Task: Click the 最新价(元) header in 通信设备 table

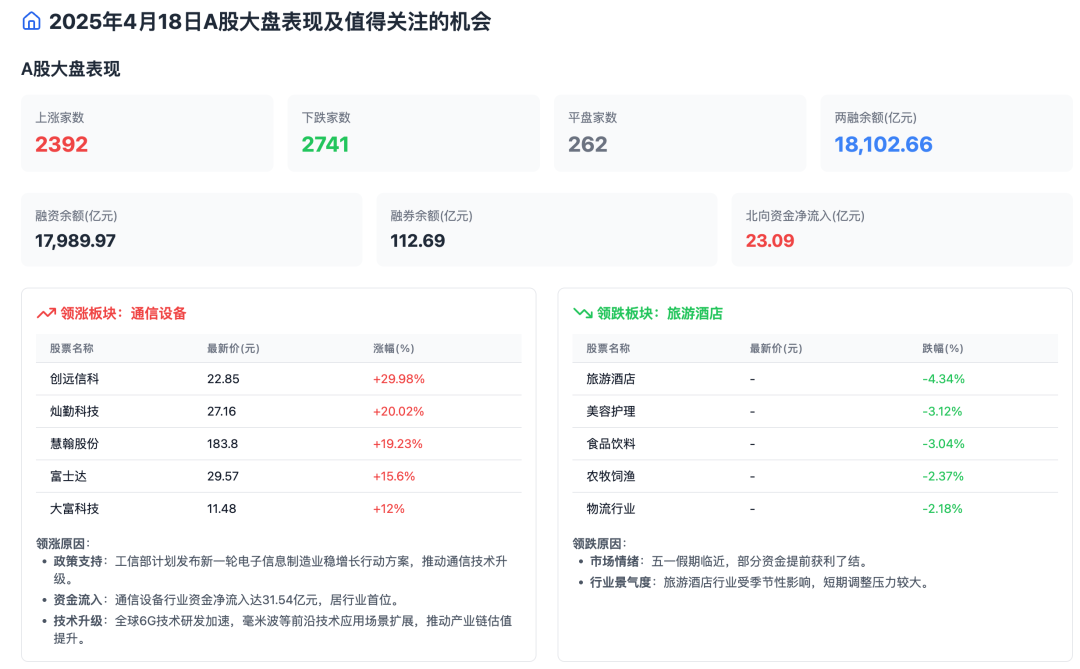Action: click(x=233, y=349)
